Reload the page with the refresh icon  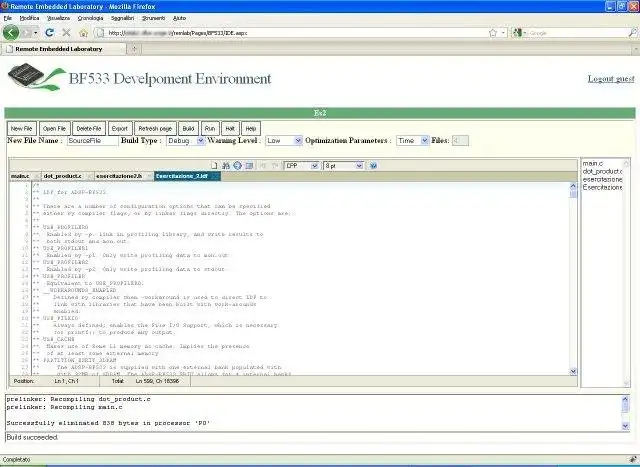point(49,33)
